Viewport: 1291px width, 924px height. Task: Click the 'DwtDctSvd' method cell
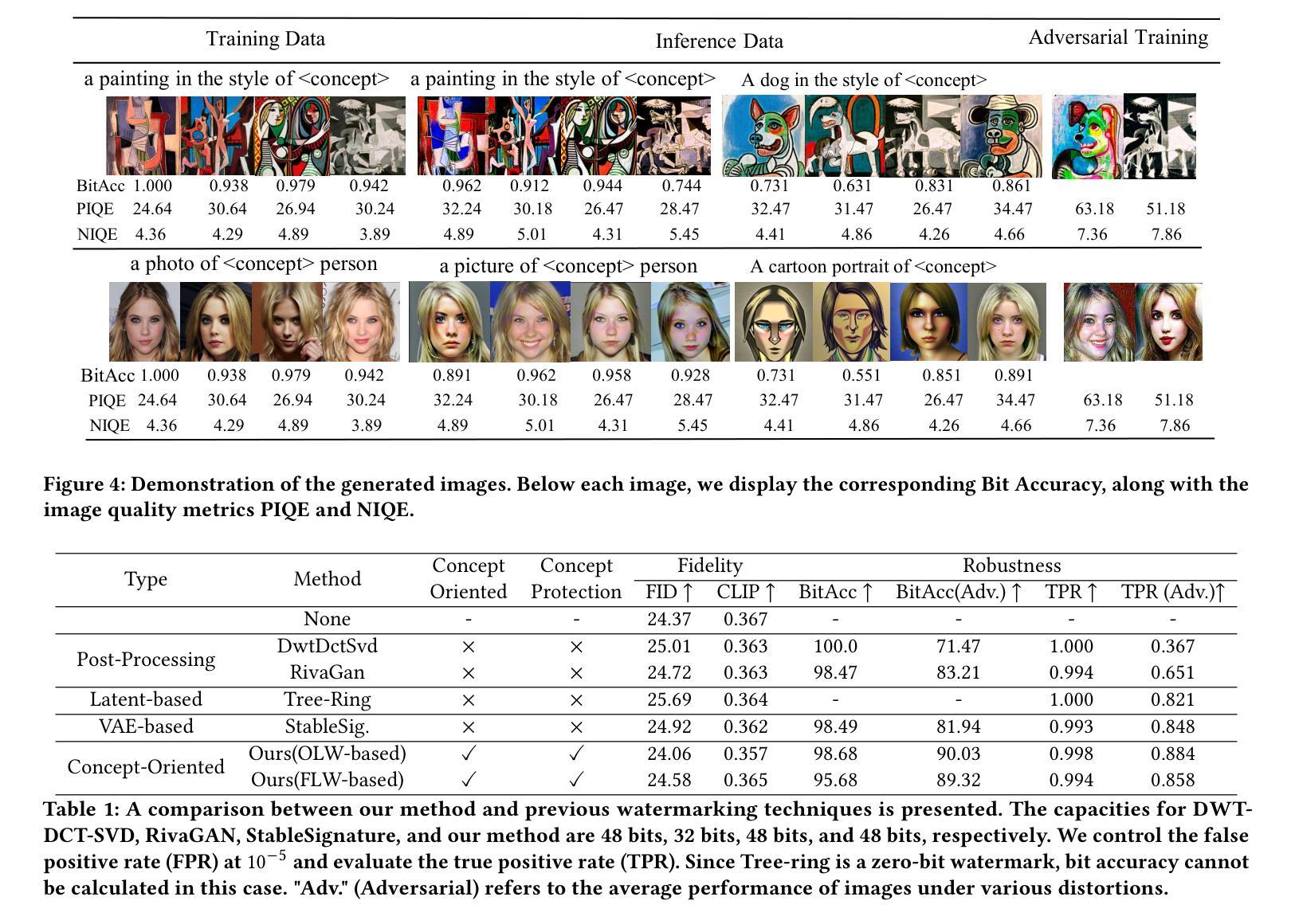tap(327, 646)
